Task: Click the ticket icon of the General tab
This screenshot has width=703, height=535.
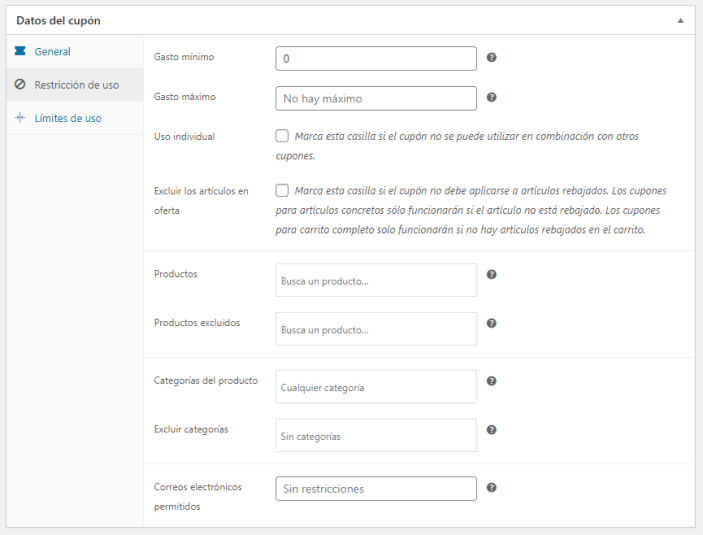Action: point(20,51)
